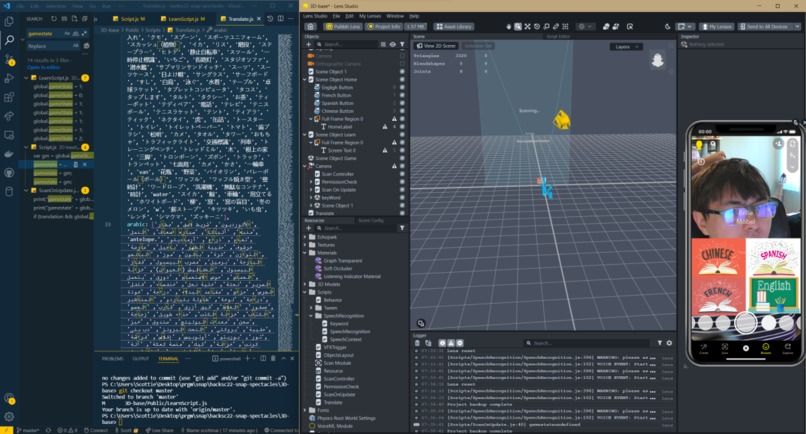
Task: Toggle checkbox for Chinese Button object
Action: [x=402, y=111]
